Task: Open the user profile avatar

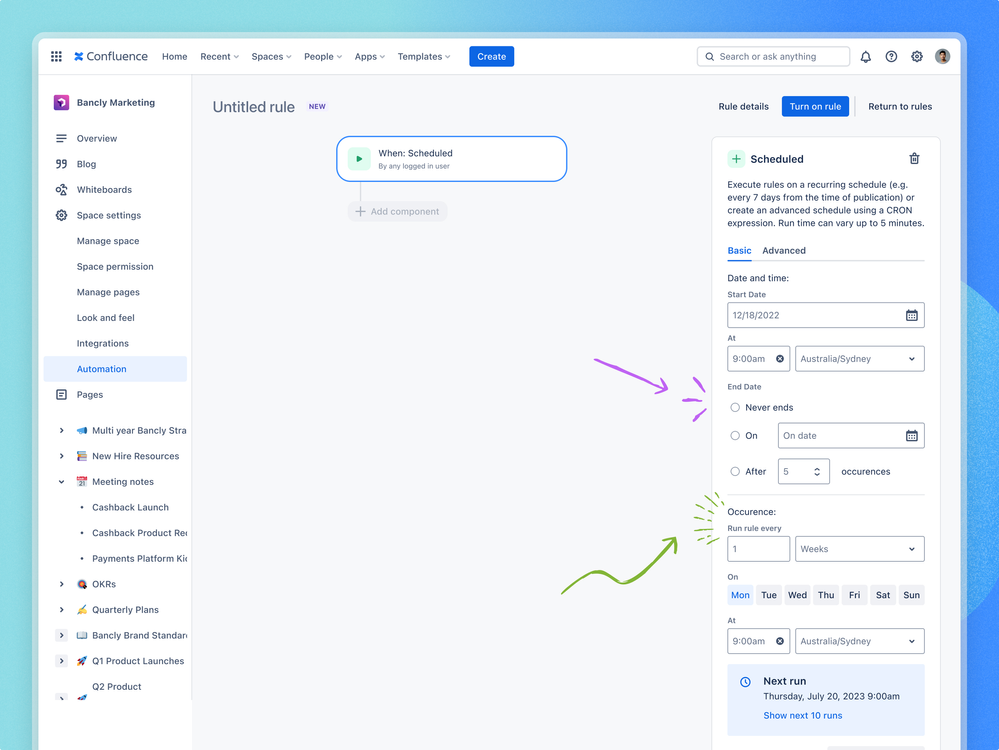Action: click(x=942, y=57)
